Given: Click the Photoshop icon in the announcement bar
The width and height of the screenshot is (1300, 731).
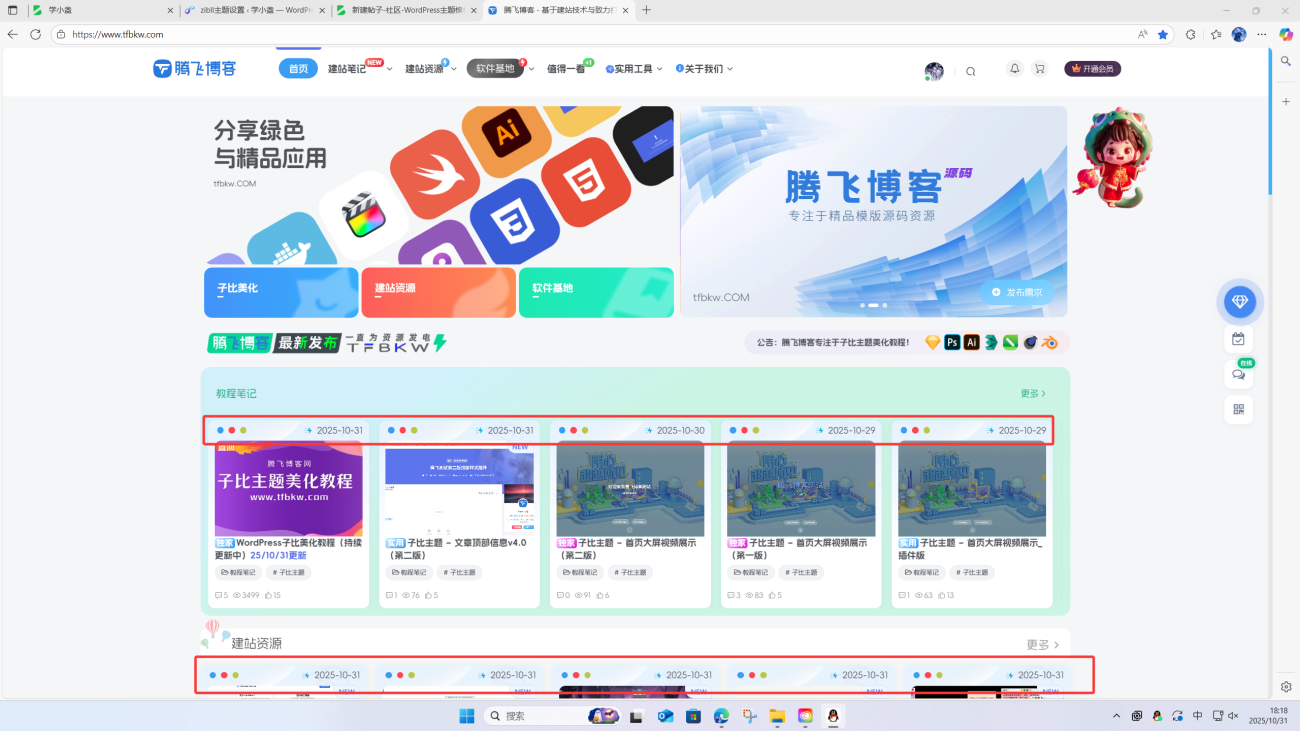Looking at the screenshot, I should (x=952, y=342).
